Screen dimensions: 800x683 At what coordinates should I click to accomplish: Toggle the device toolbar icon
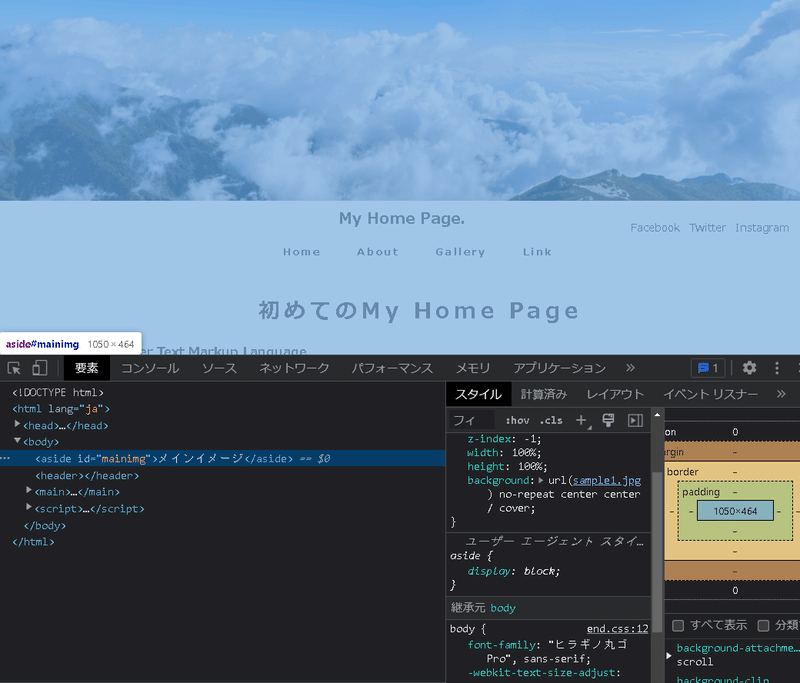pos(40,368)
